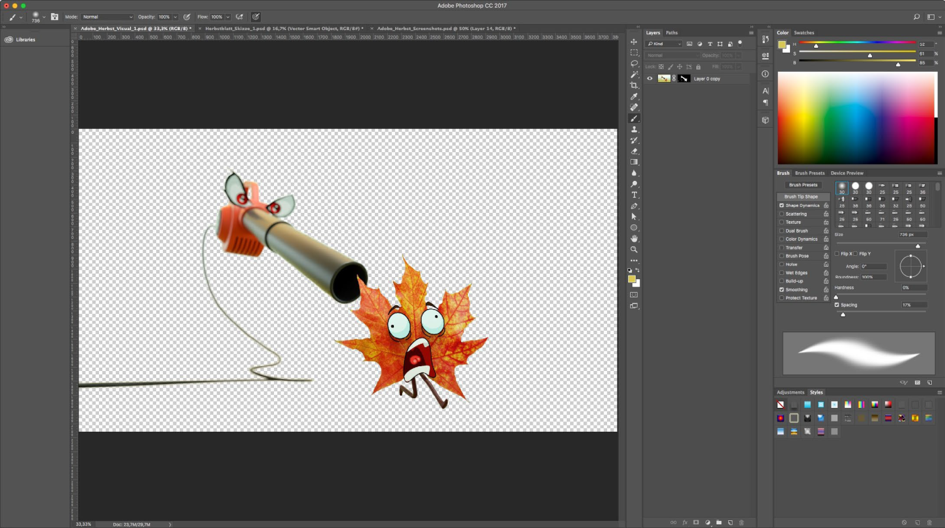Select the Move tool
The height and width of the screenshot is (528, 945).
(634, 41)
